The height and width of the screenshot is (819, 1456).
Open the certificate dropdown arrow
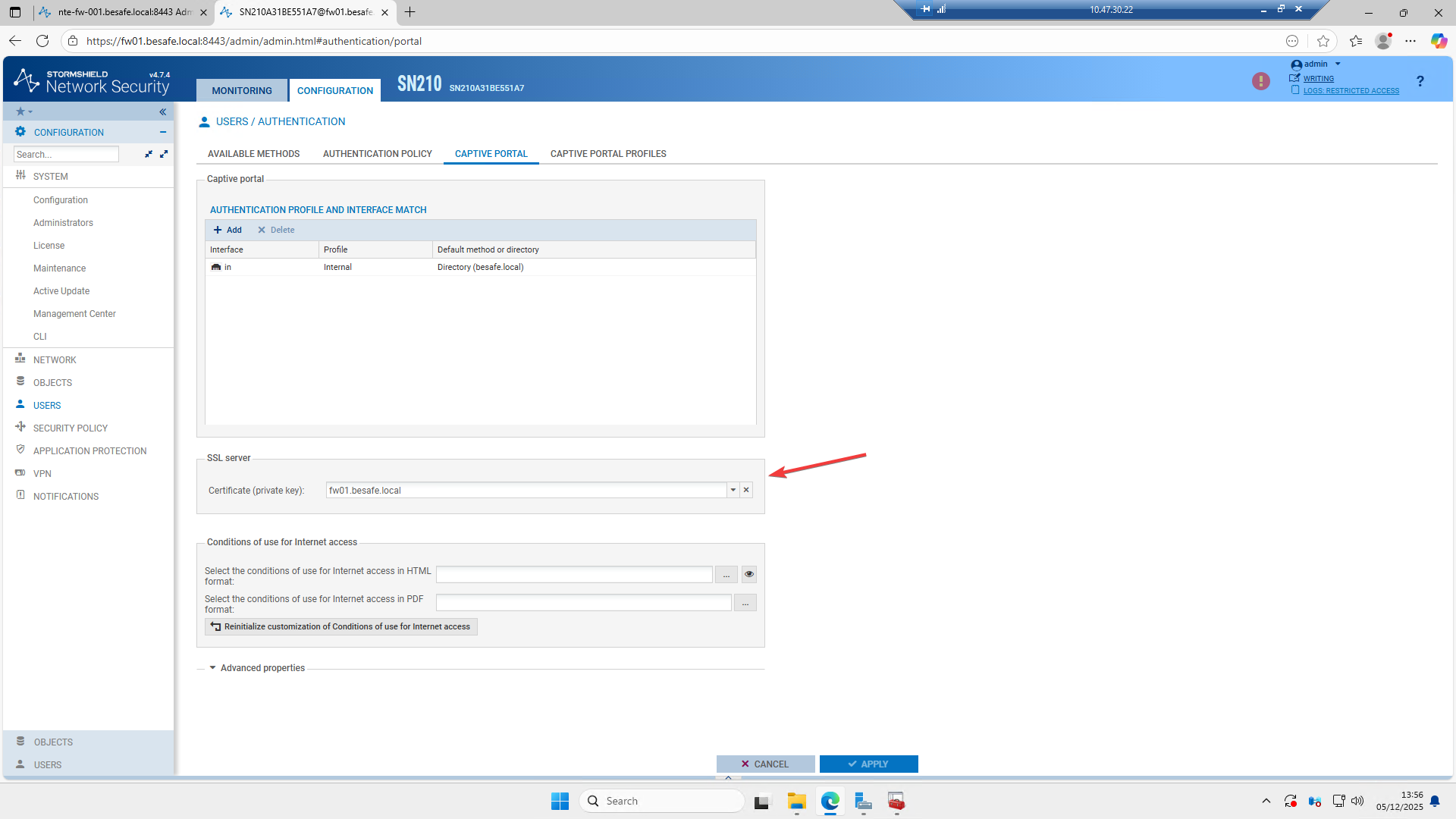pos(733,490)
